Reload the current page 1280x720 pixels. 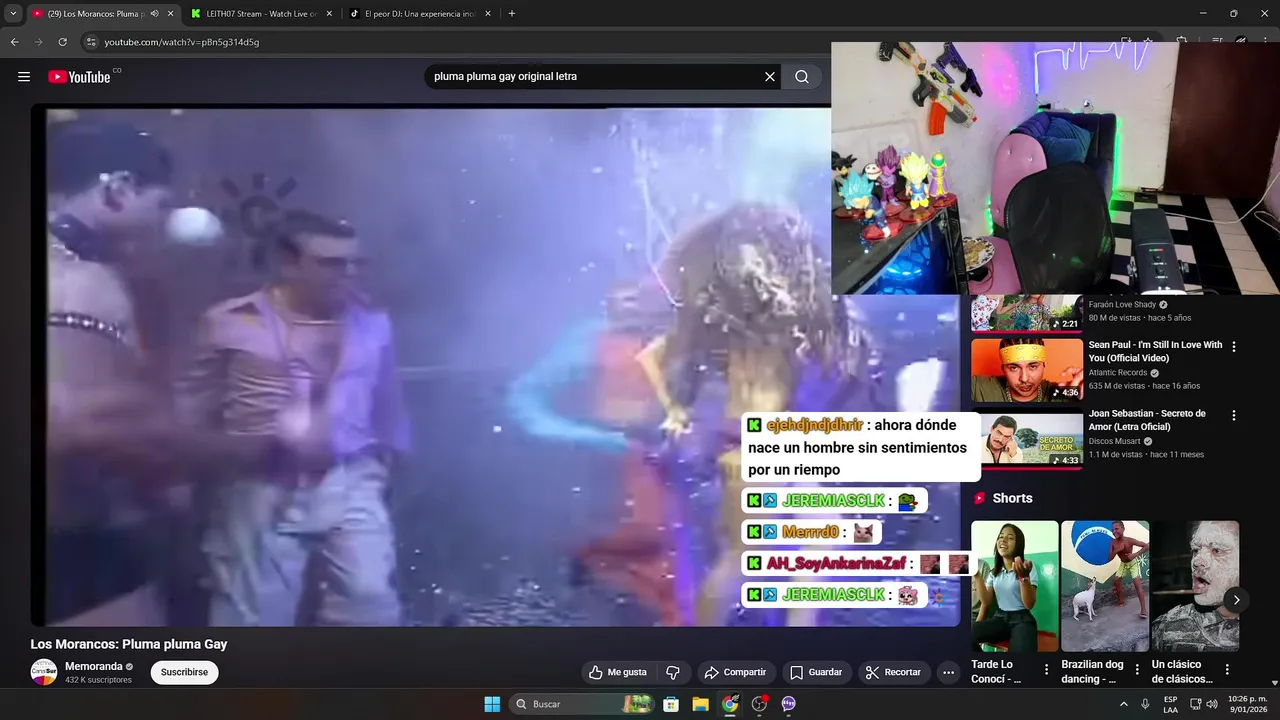tap(62, 42)
